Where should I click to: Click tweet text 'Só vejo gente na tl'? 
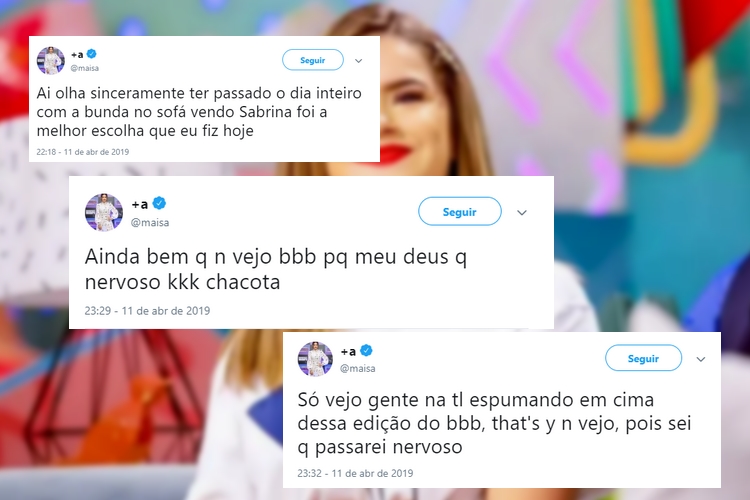point(378,400)
